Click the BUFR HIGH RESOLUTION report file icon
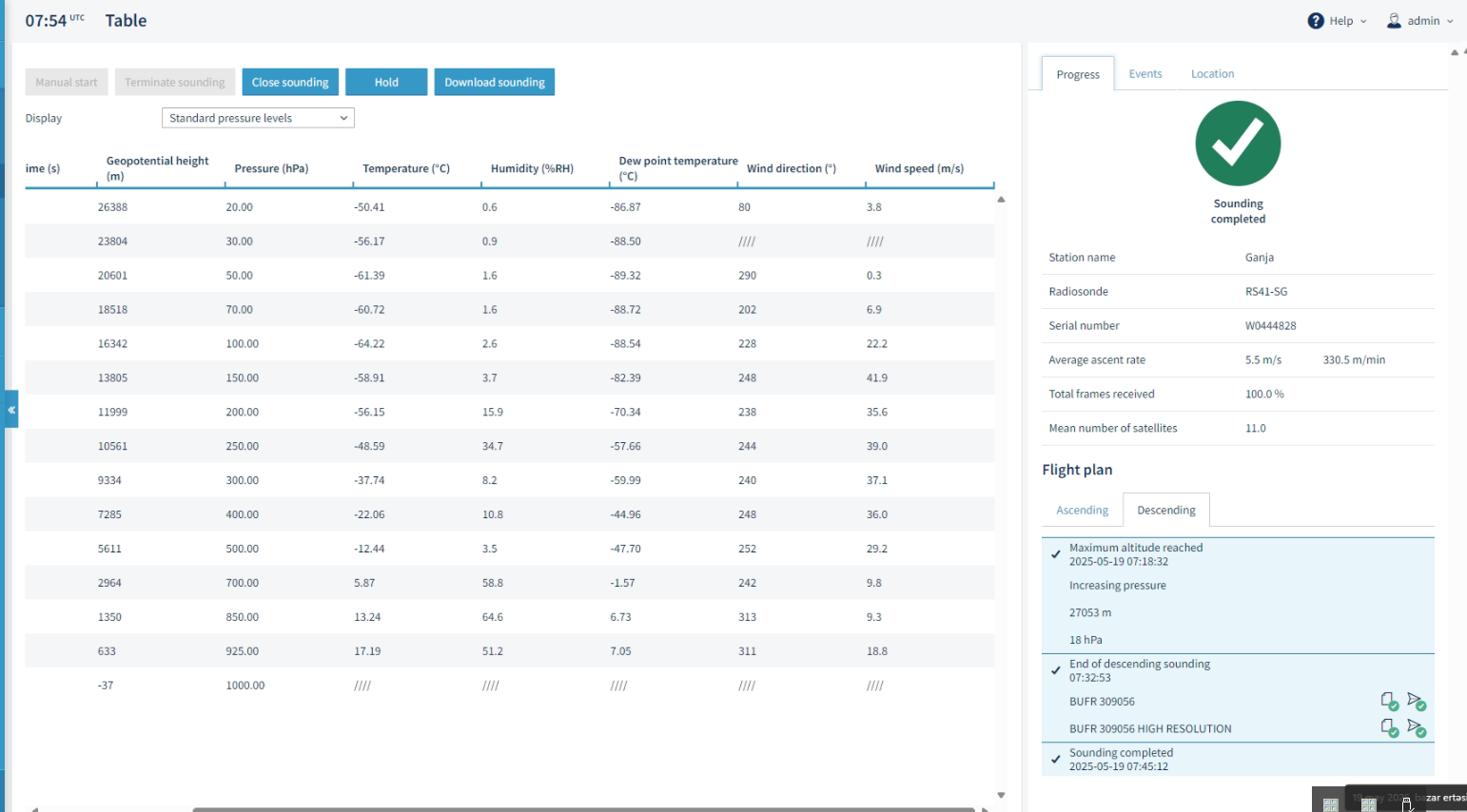1467x812 pixels. (1390, 728)
